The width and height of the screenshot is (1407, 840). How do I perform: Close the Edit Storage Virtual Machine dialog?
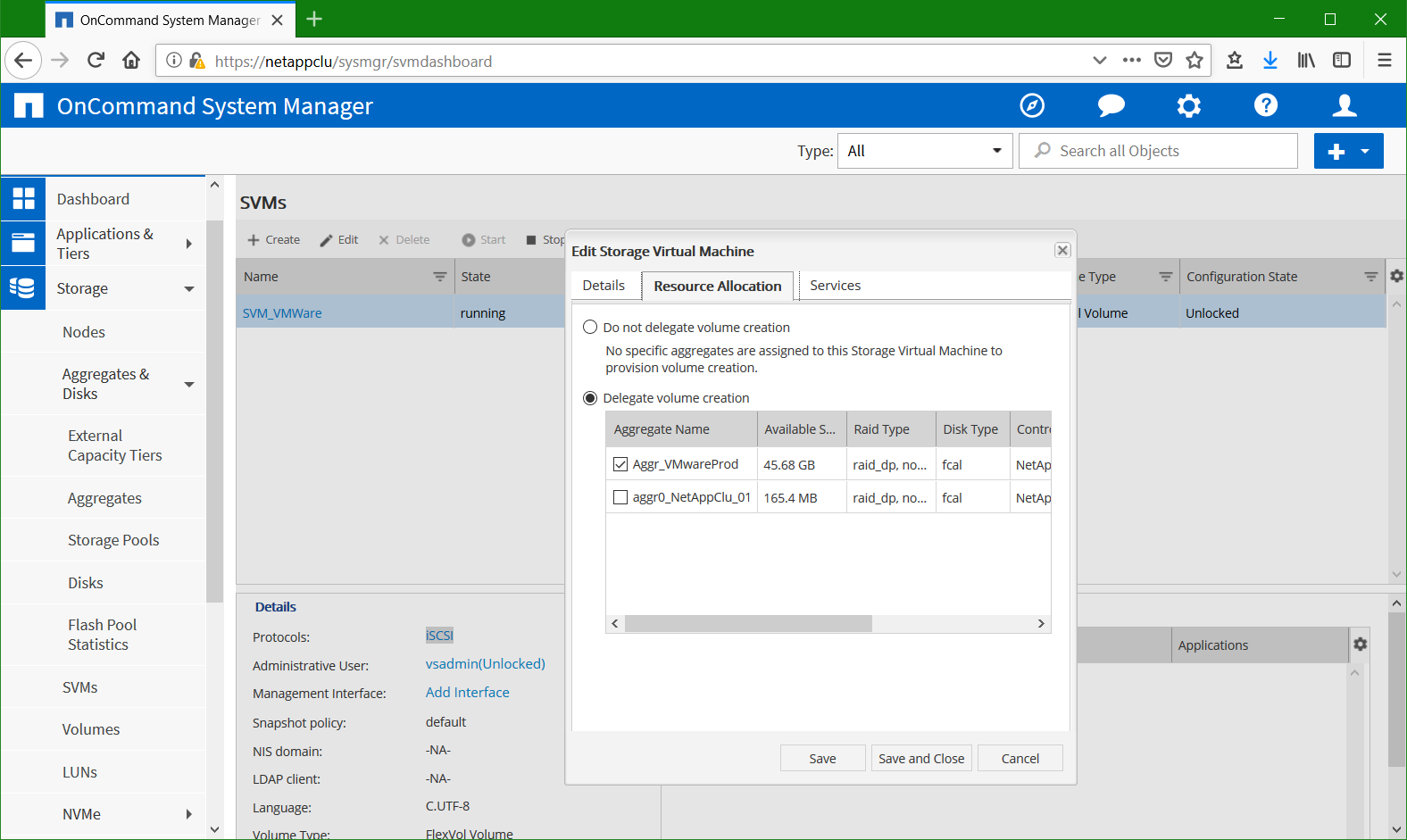(x=1062, y=250)
